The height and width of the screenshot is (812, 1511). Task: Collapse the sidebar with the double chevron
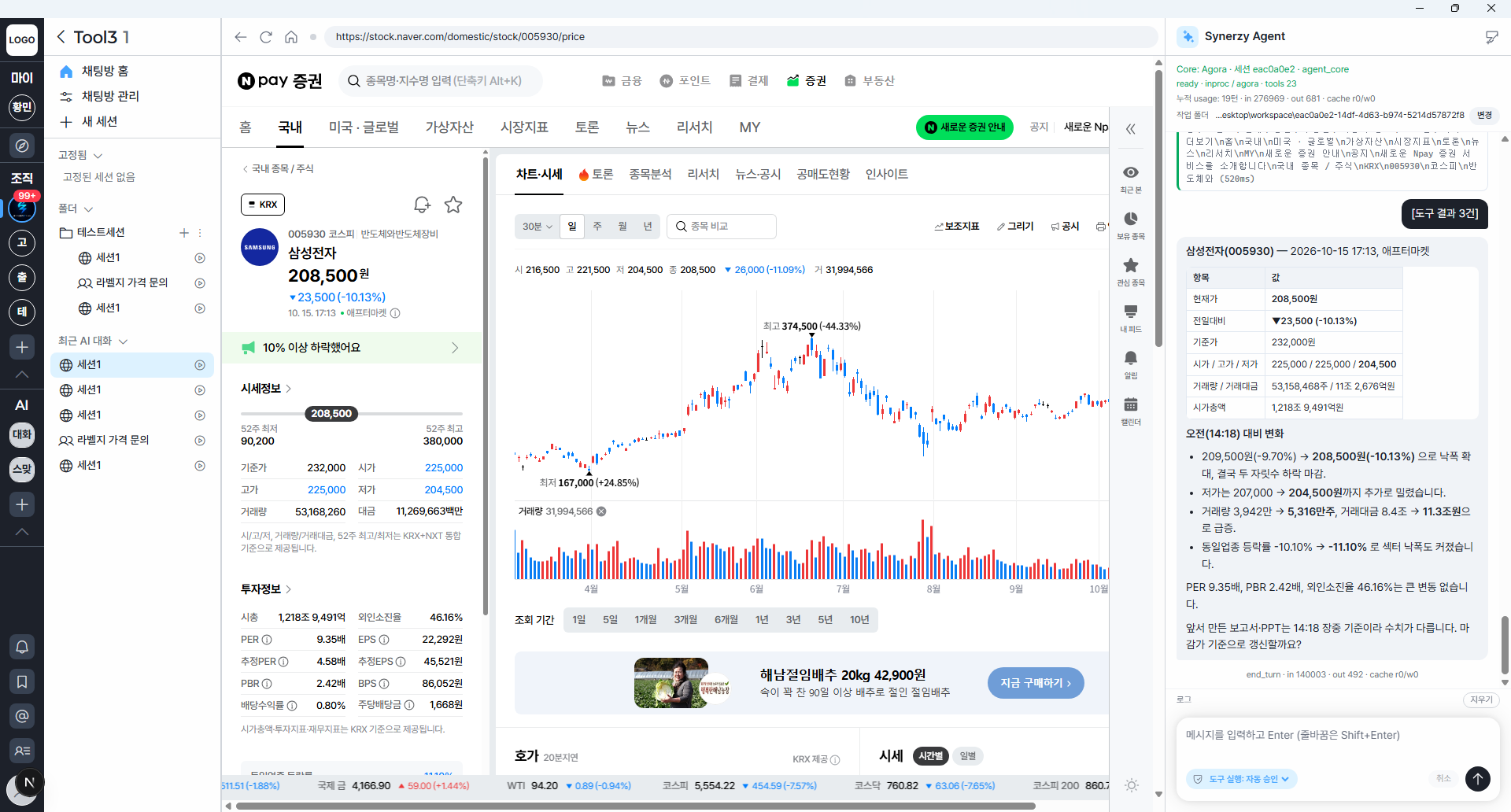pos(1131,129)
